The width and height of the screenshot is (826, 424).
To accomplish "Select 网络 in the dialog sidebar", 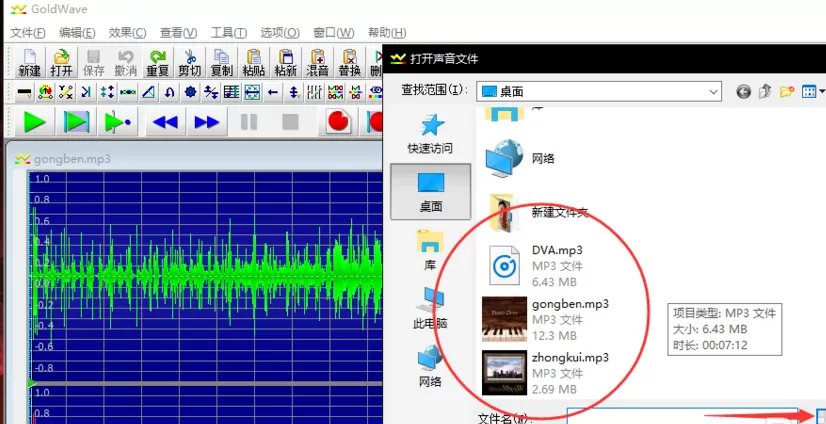I will pos(430,365).
